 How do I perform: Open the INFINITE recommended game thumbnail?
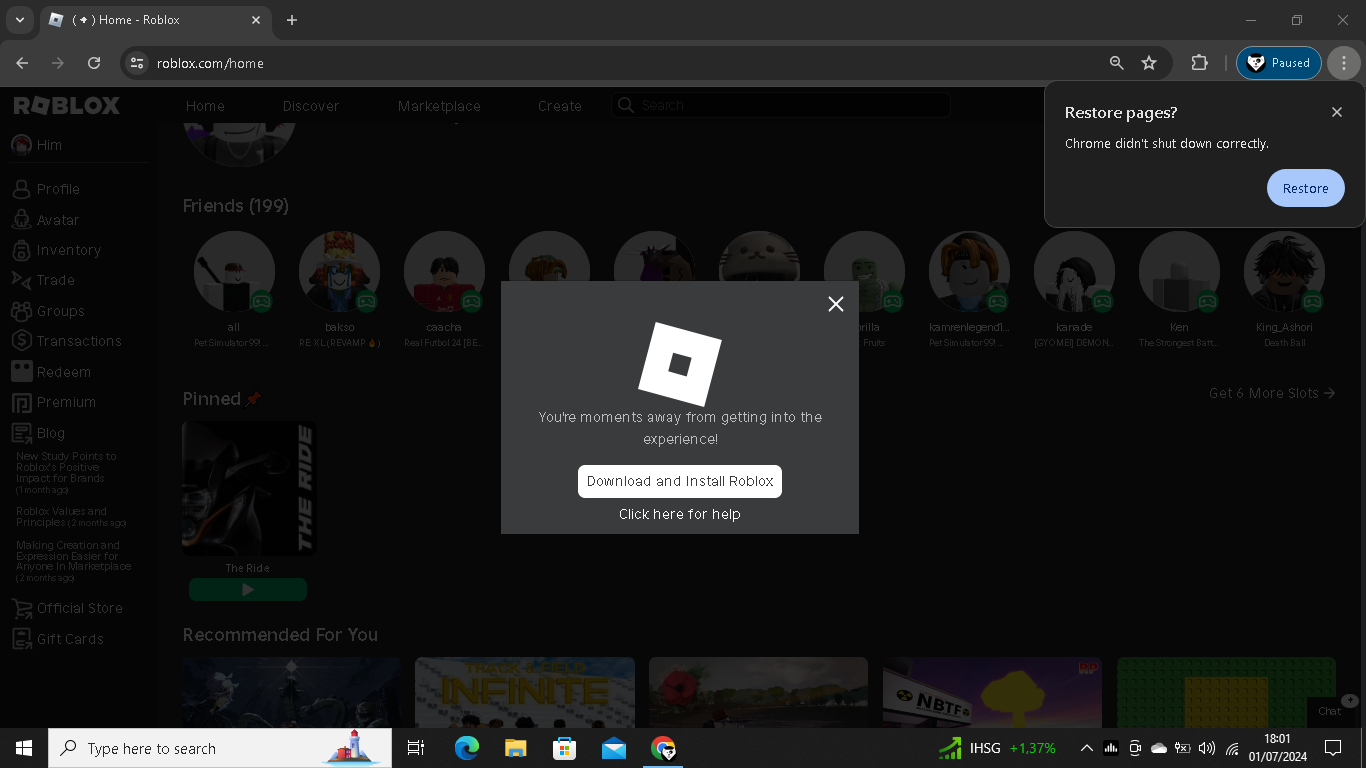click(525, 692)
